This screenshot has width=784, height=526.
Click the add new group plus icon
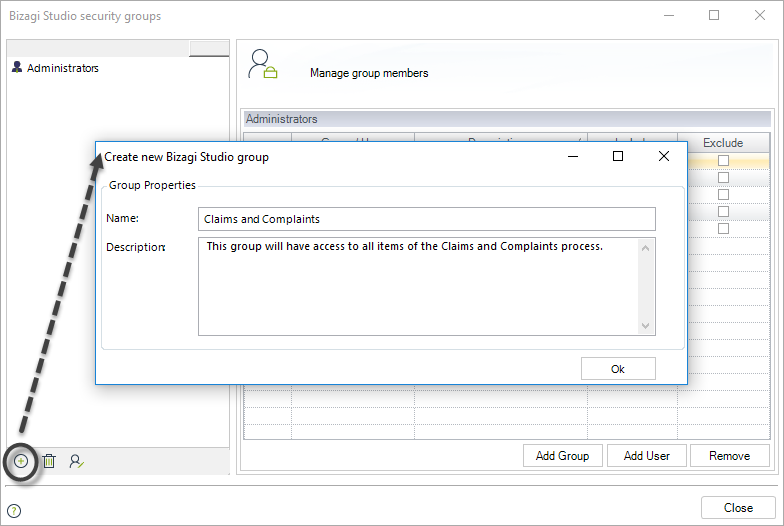(20, 461)
